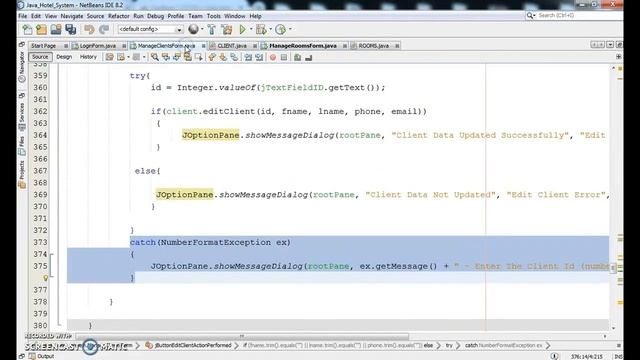Expand the Debug Project dropdown arrow
This screenshot has height=360, width=640.
[270, 29]
